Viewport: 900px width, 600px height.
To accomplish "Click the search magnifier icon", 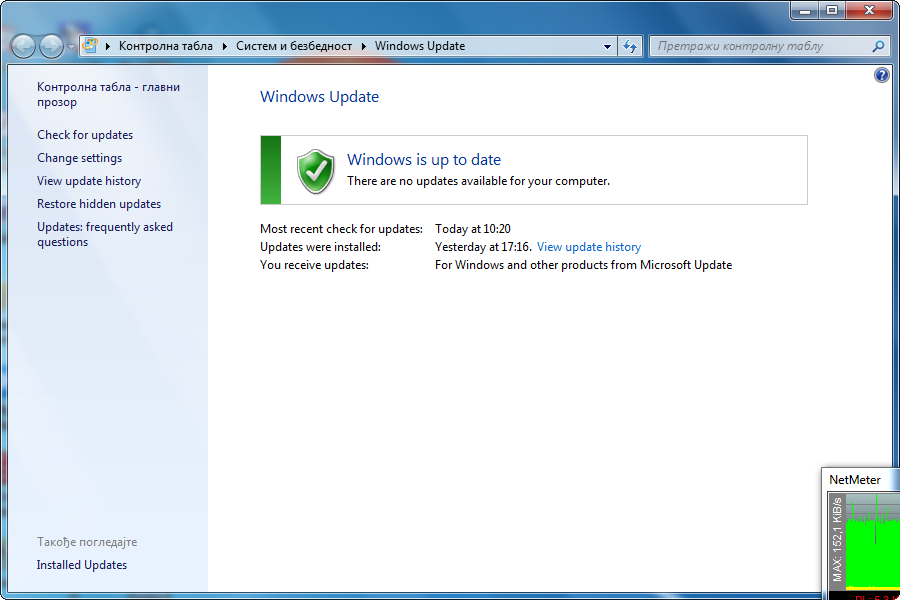I will [878, 46].
